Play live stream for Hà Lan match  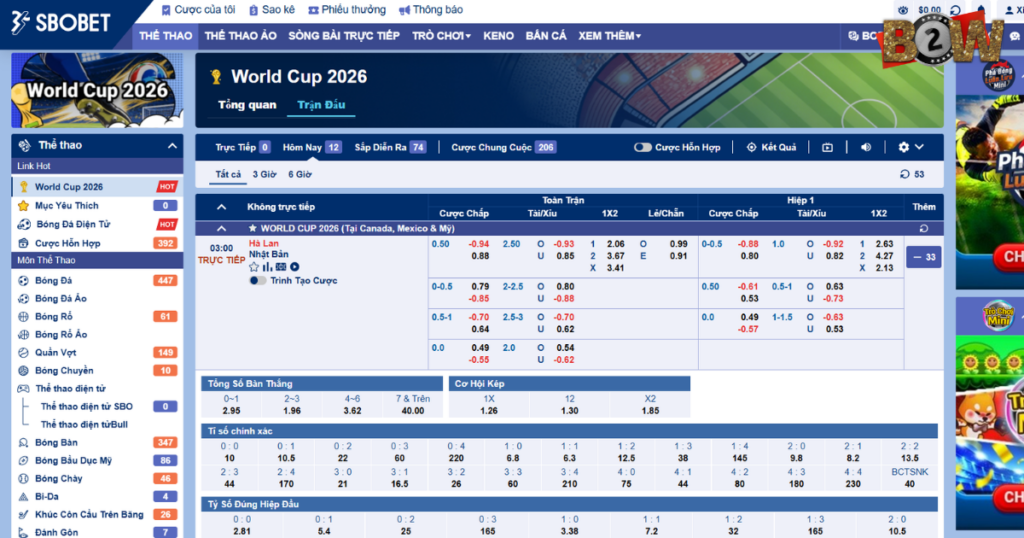tap(295, 267)
